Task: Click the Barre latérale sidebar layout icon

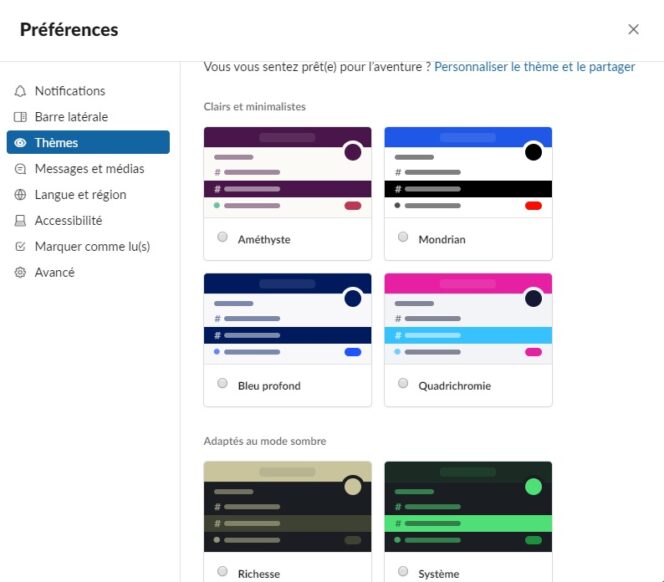Action: point(20,117)
